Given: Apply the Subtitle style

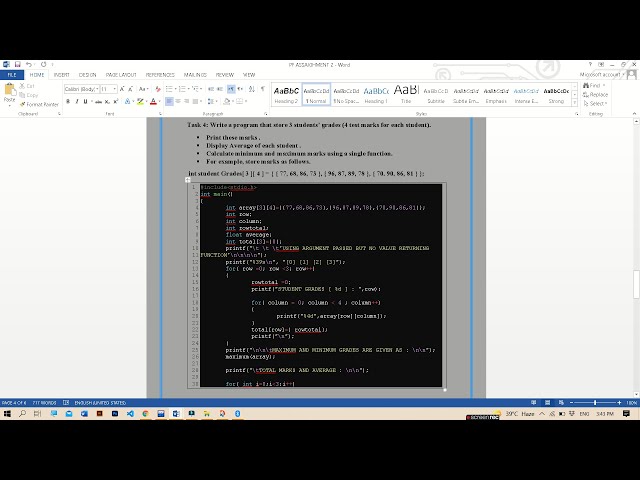Looking at the screenshot, I should [x=436, y=95].
